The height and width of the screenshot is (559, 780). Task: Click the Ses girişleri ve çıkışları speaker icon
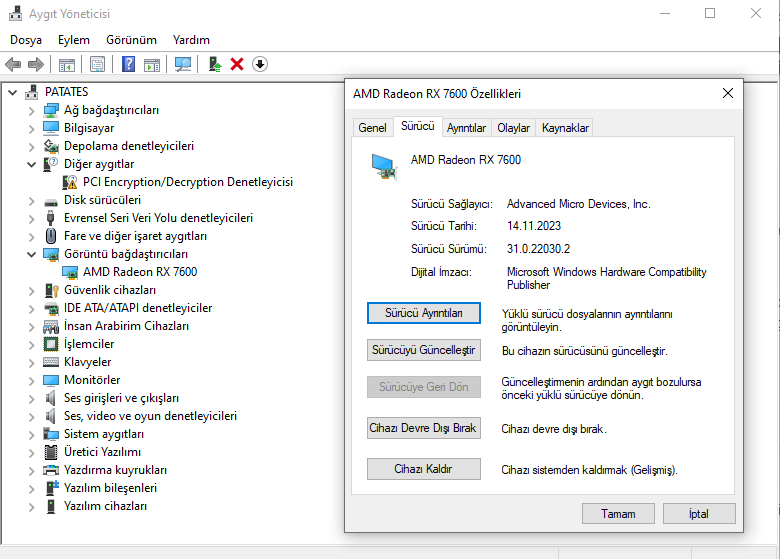point(50,398)
